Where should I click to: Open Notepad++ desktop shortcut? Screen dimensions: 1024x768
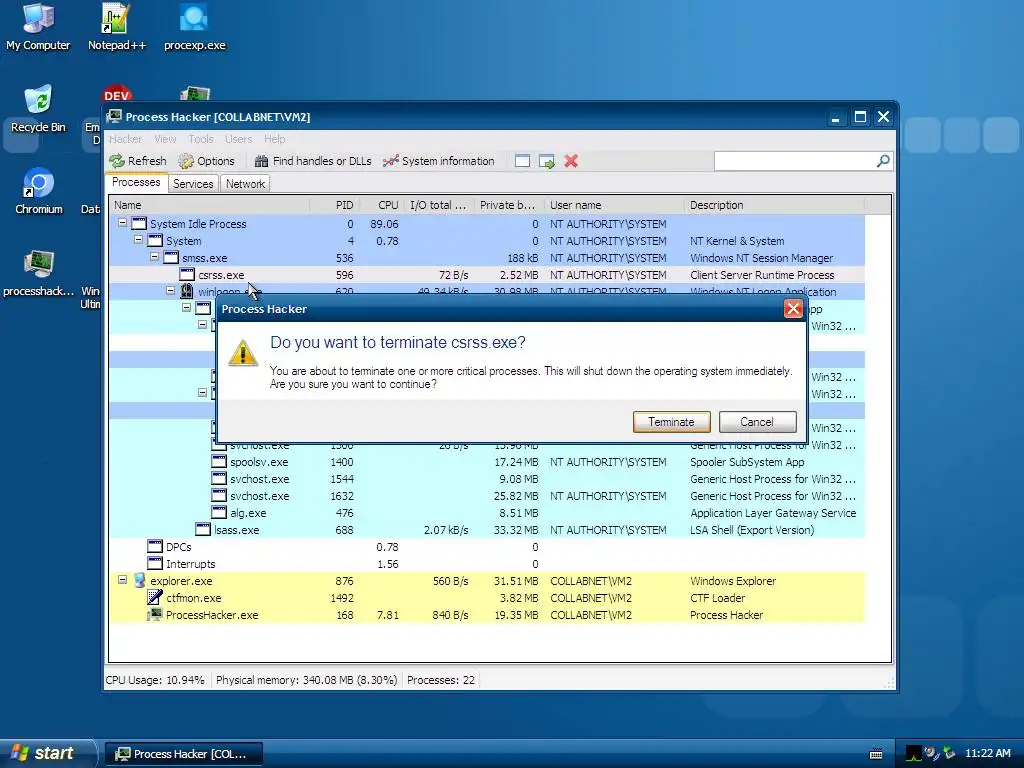(x=117, y=27)
